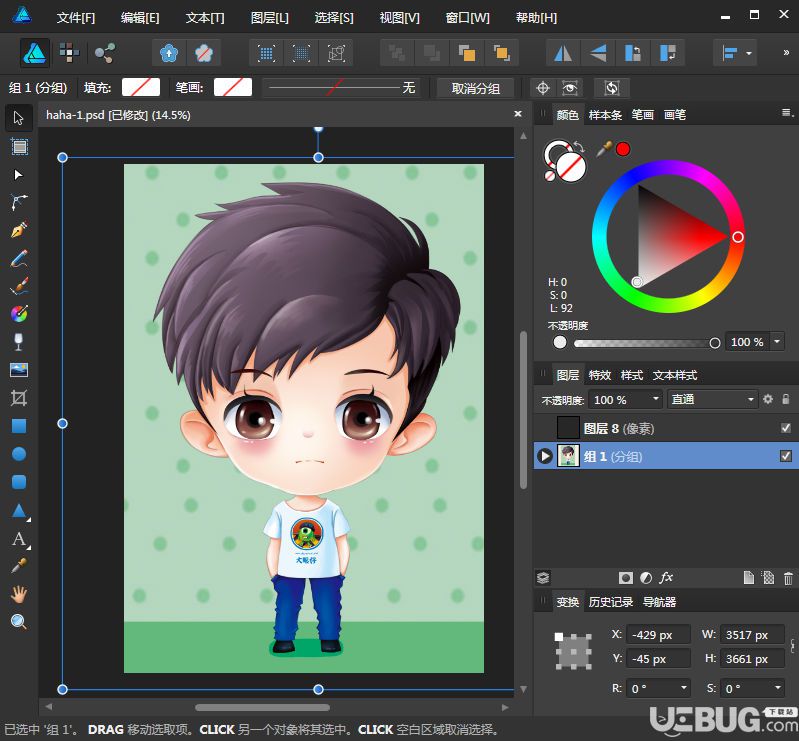Open the layer opacity 100 % dropdown
The image size is (799, 741).
point(656,399)
